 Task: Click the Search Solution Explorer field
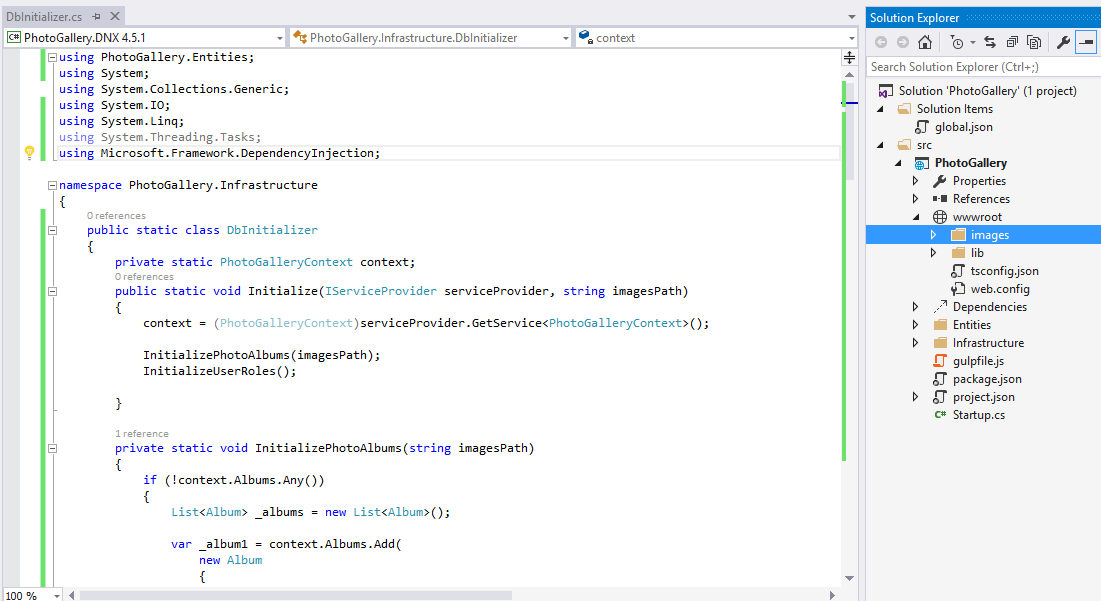(x=980, y=67)
